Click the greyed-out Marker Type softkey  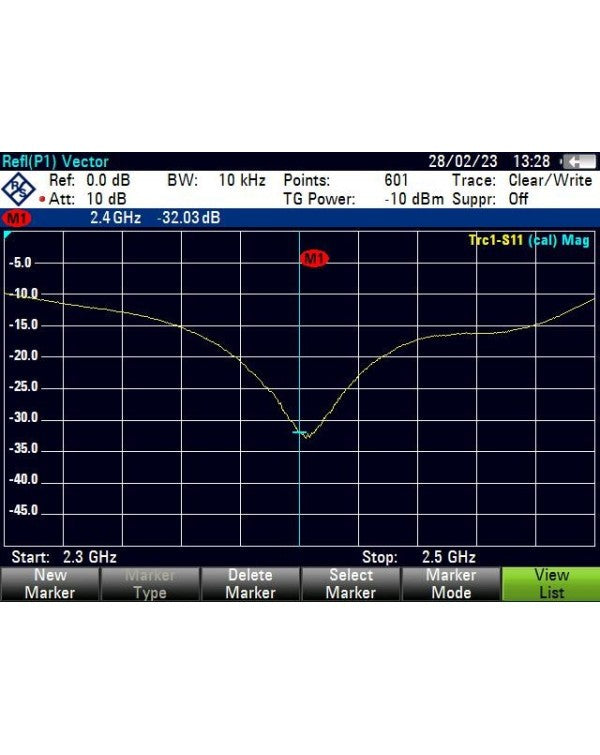coord(150,584)
